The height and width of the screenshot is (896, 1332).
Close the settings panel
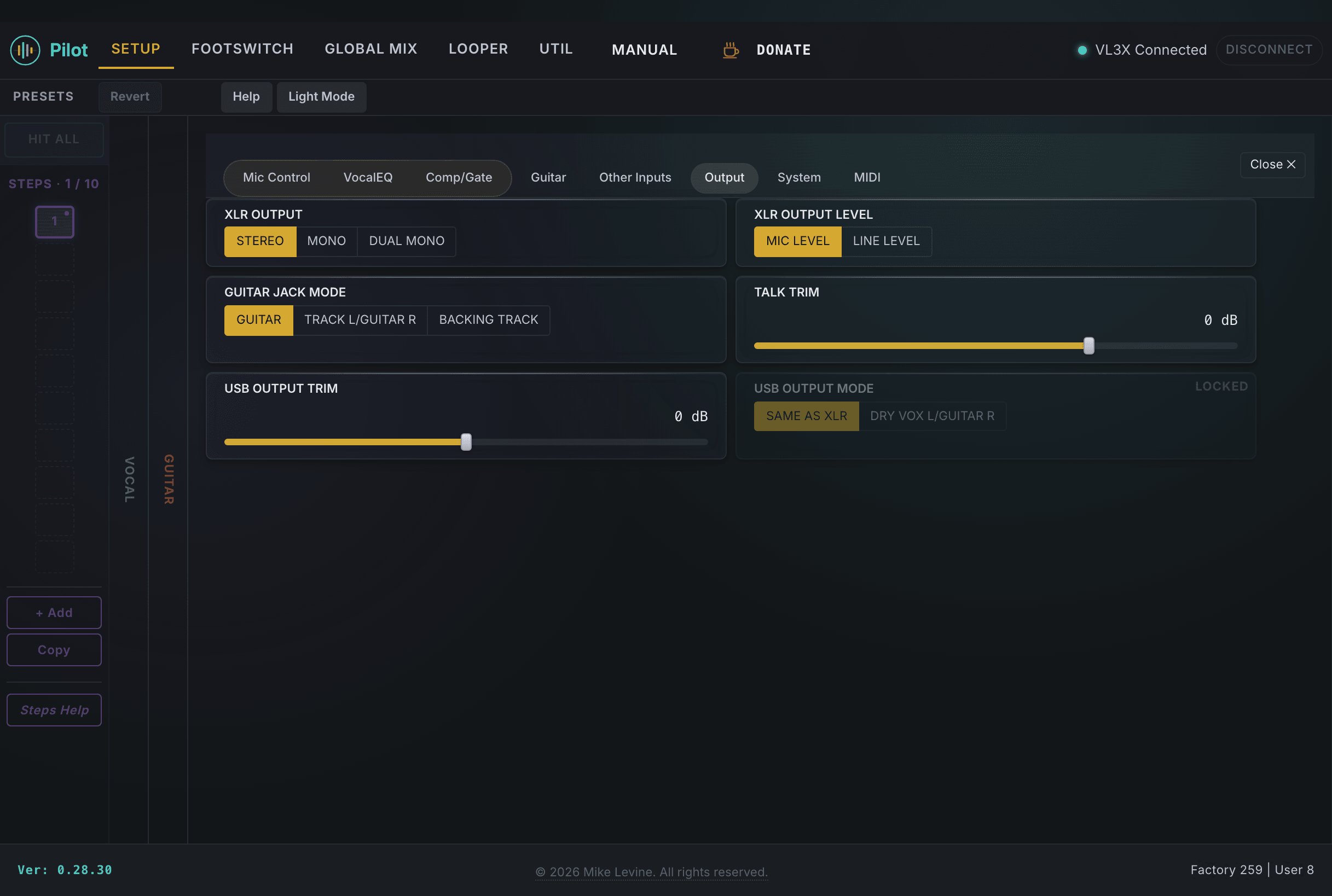click(1272, 165)
